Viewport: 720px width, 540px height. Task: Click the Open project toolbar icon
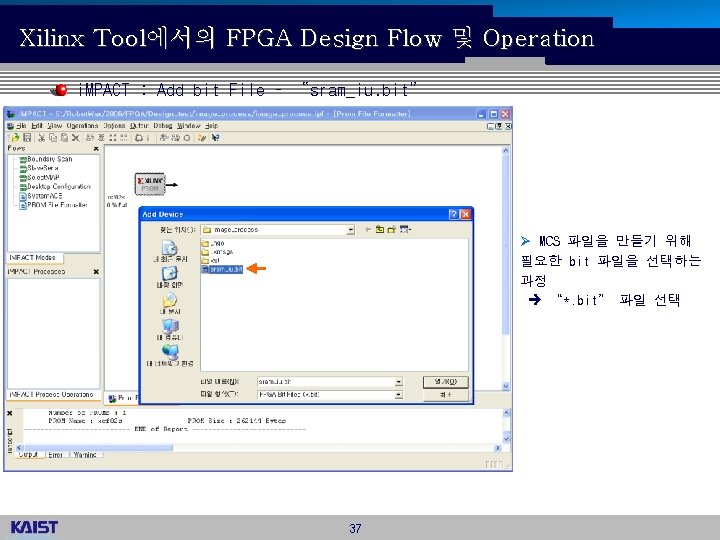(x=15, y=137)
